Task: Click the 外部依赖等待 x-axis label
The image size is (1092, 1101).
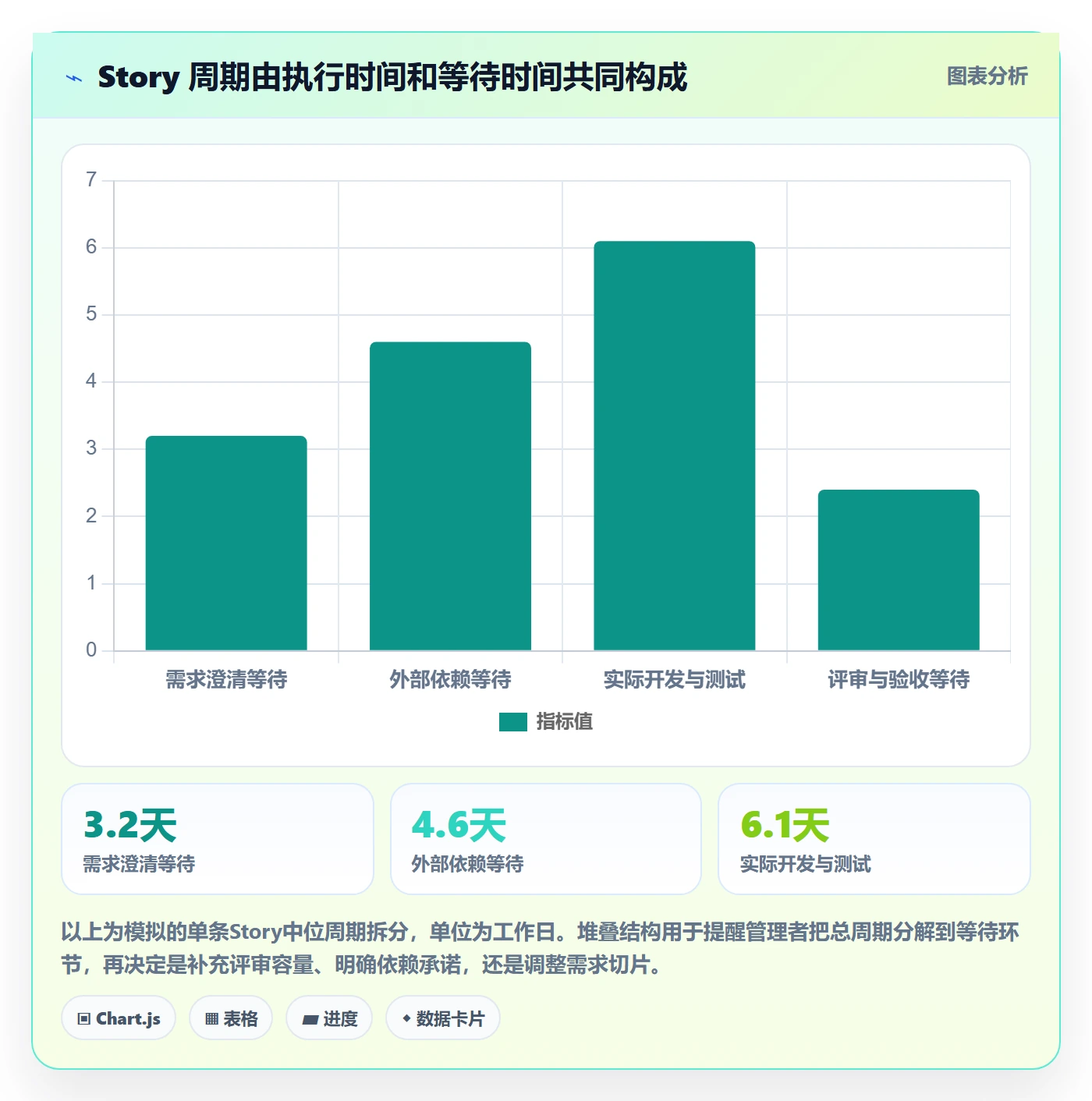Action: [450, 680]
